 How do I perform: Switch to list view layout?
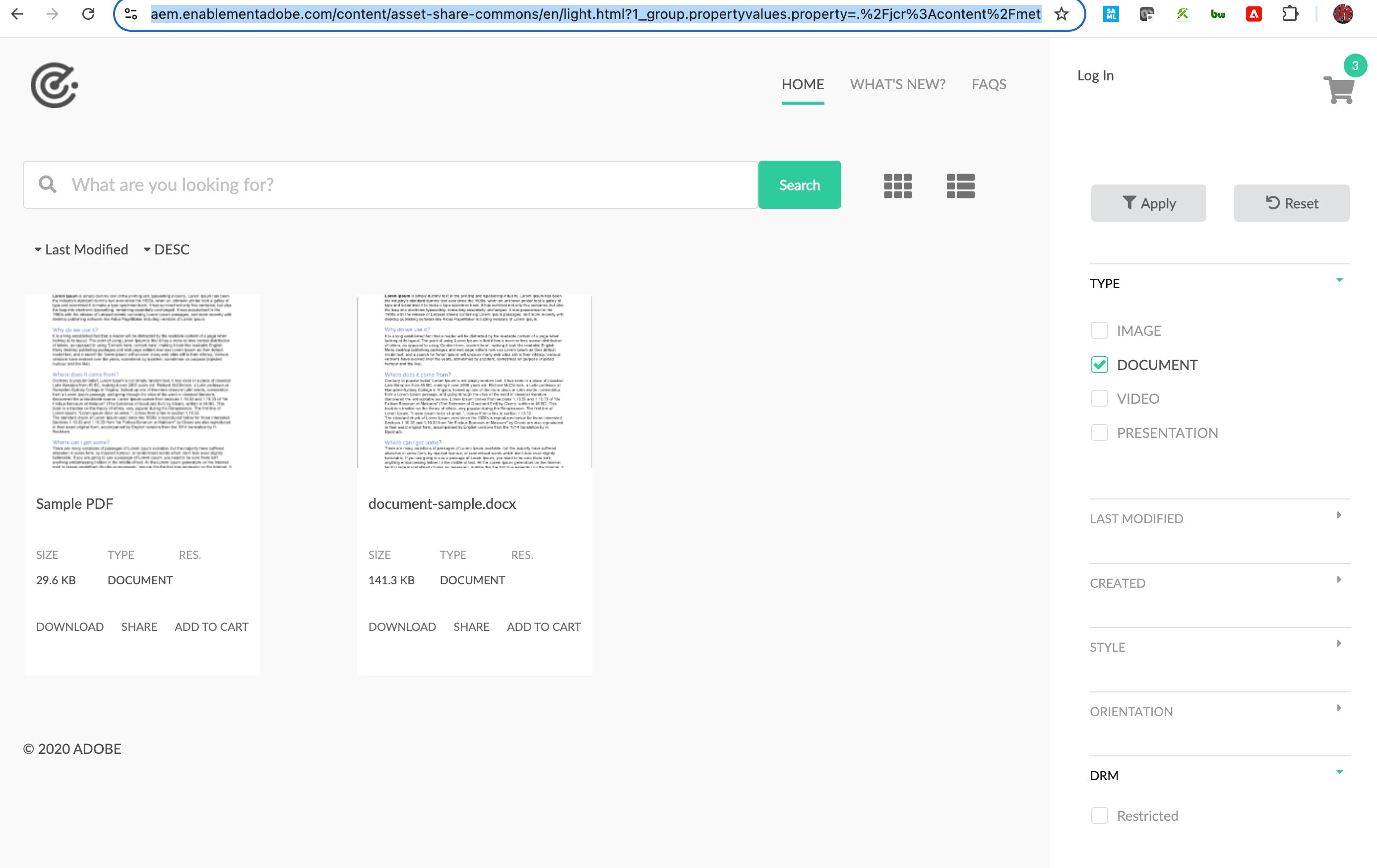coord(960,186)
